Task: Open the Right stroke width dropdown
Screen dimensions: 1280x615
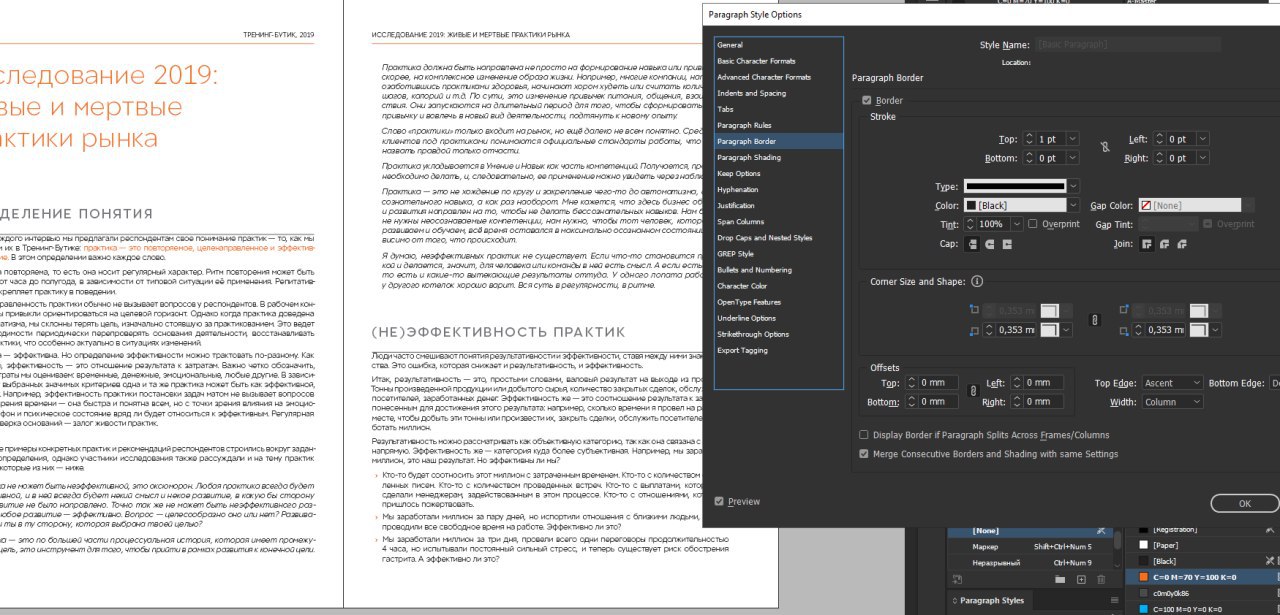Action: point(1205,158)
